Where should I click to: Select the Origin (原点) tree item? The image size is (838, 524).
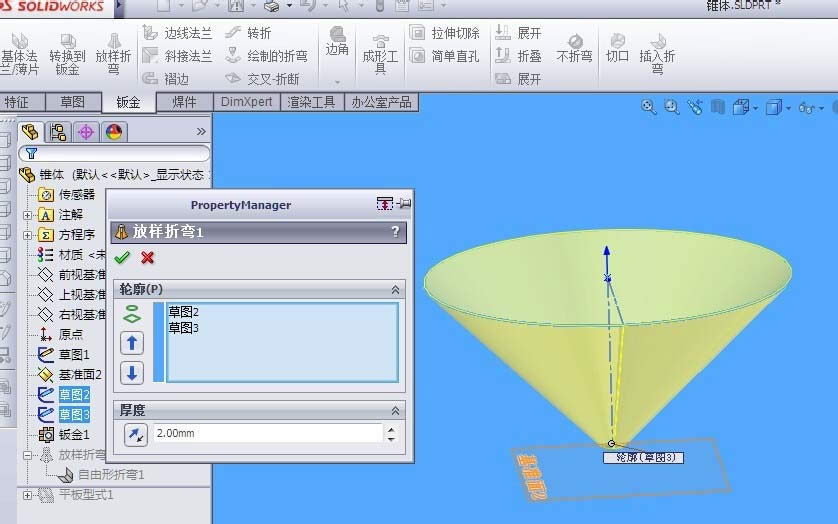point(61,335)
